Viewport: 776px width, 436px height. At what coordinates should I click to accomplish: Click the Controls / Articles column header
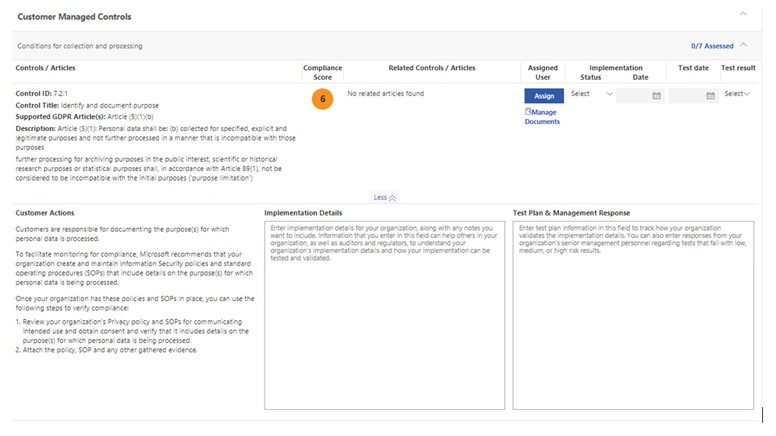[x=45, y=68]
